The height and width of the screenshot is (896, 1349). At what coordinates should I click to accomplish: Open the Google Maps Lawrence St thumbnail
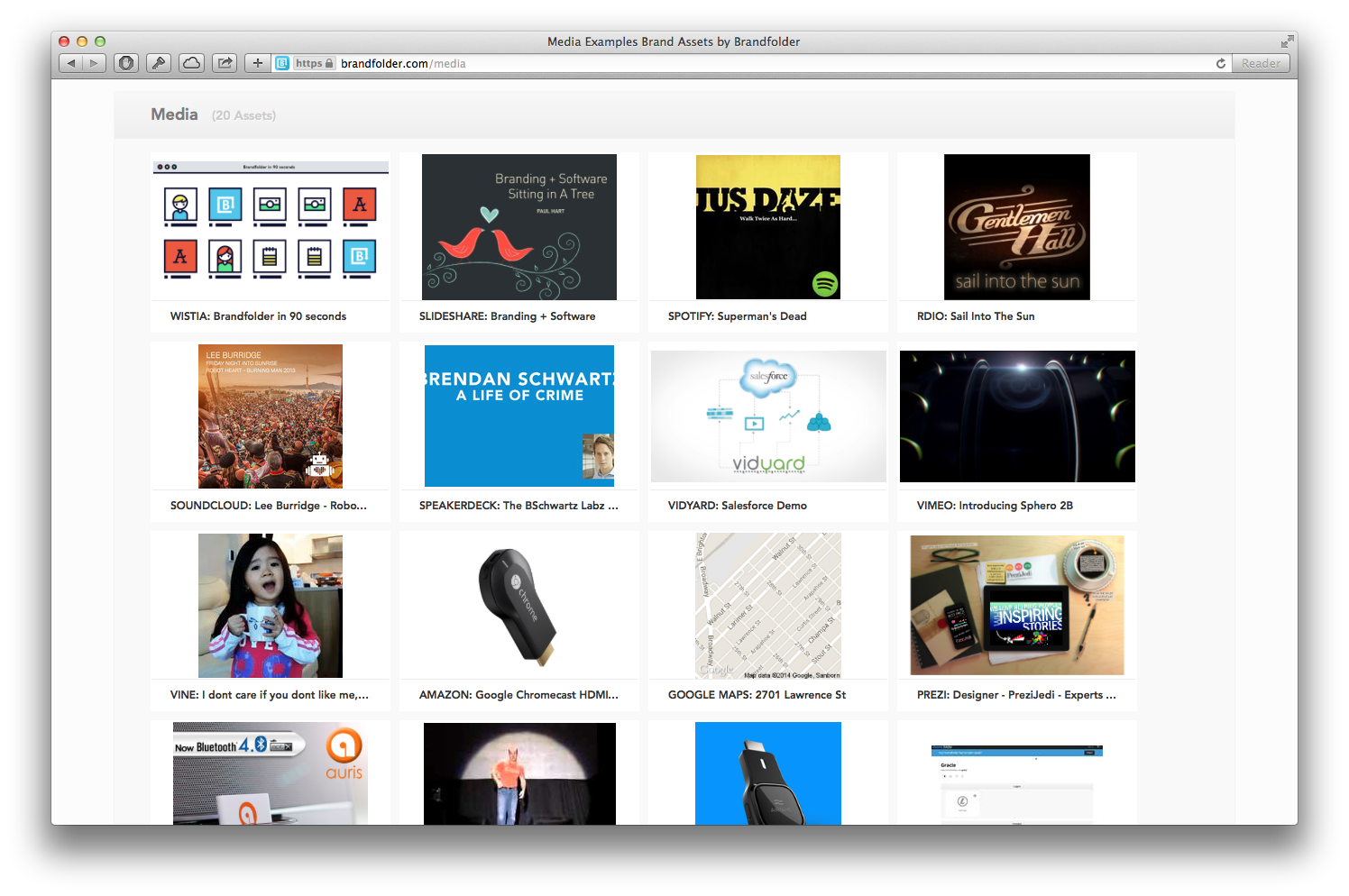[768, 606]
